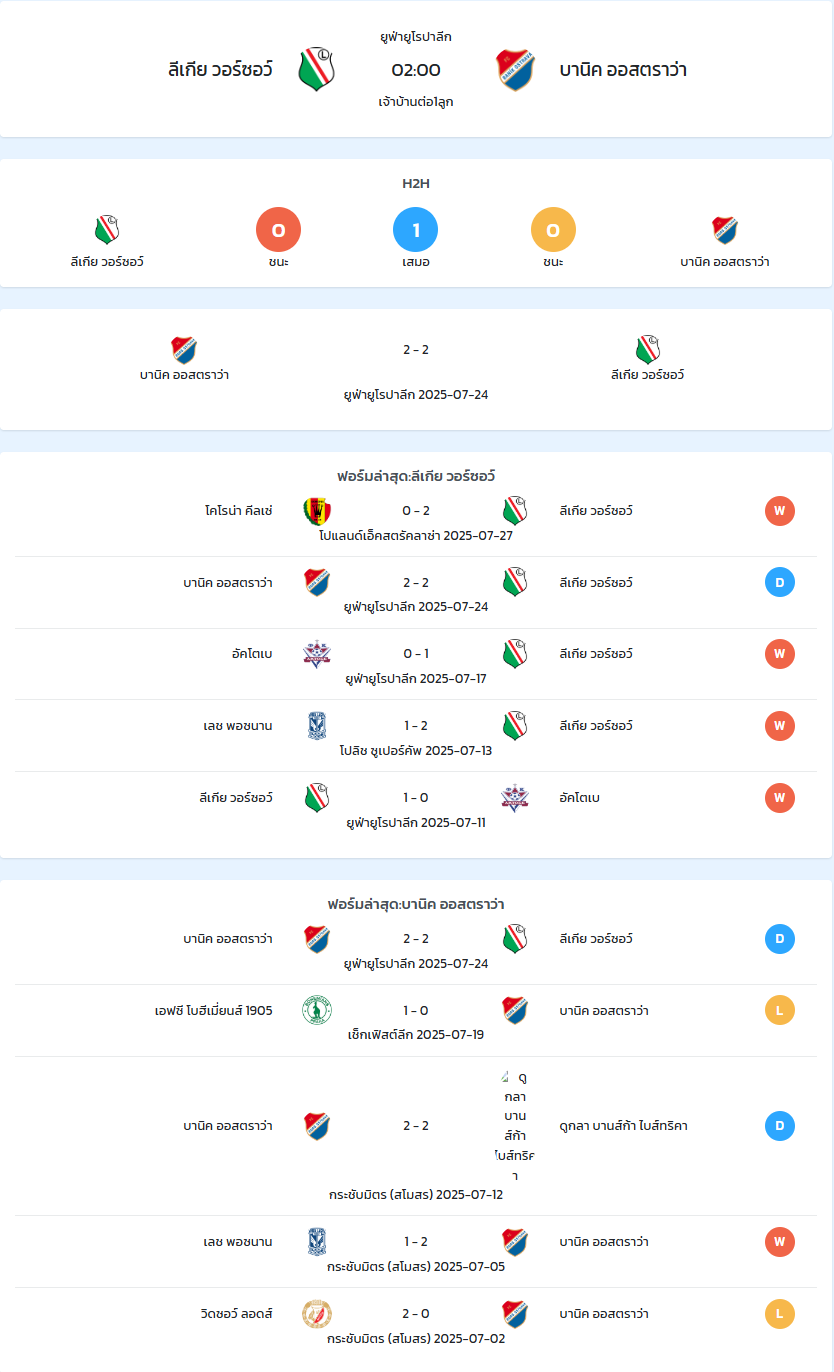Screen dimensions: 834x1372
Task: Open Widzew Lodz team name link
Action: 237,1314
